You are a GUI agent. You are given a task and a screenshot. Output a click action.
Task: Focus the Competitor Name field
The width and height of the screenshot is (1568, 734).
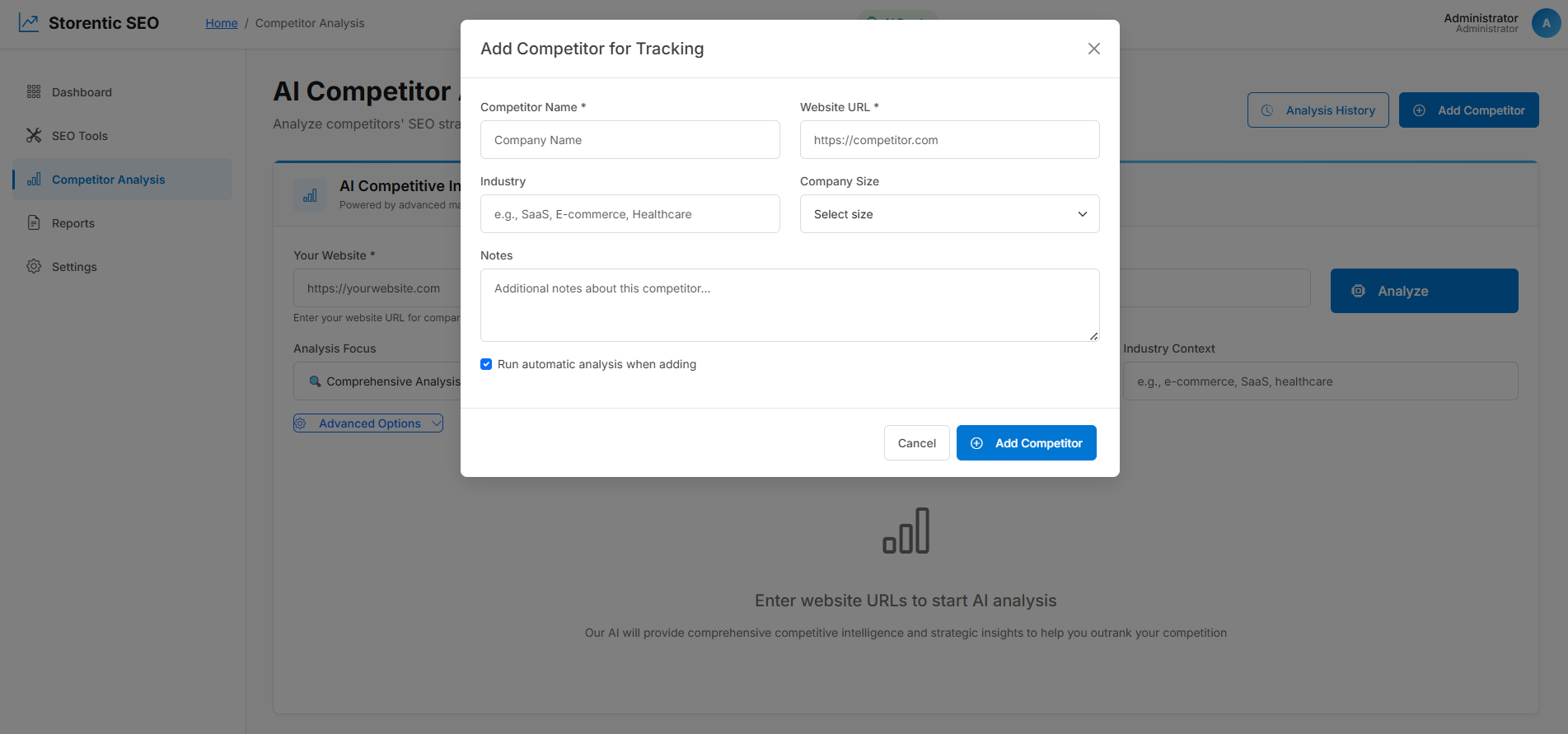tap(630, 140)
